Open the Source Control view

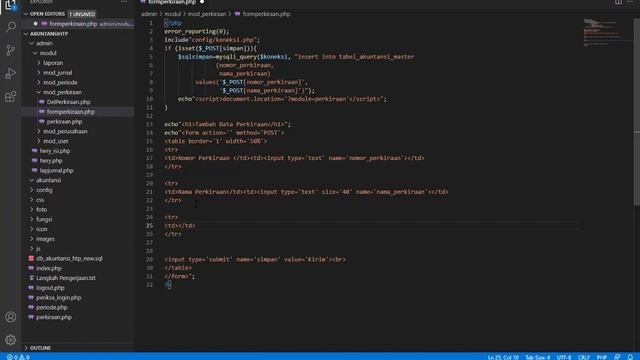click(x=11, y=50)
